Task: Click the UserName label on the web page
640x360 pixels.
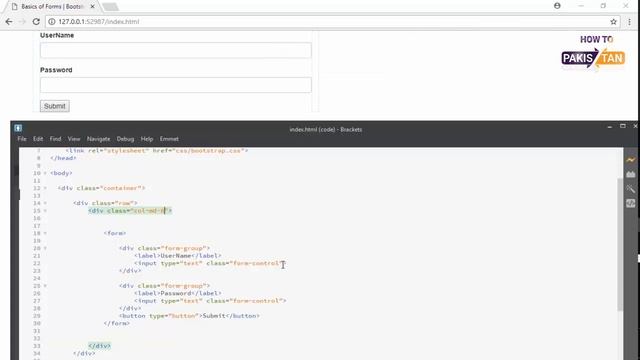Action: click(57, 36)
